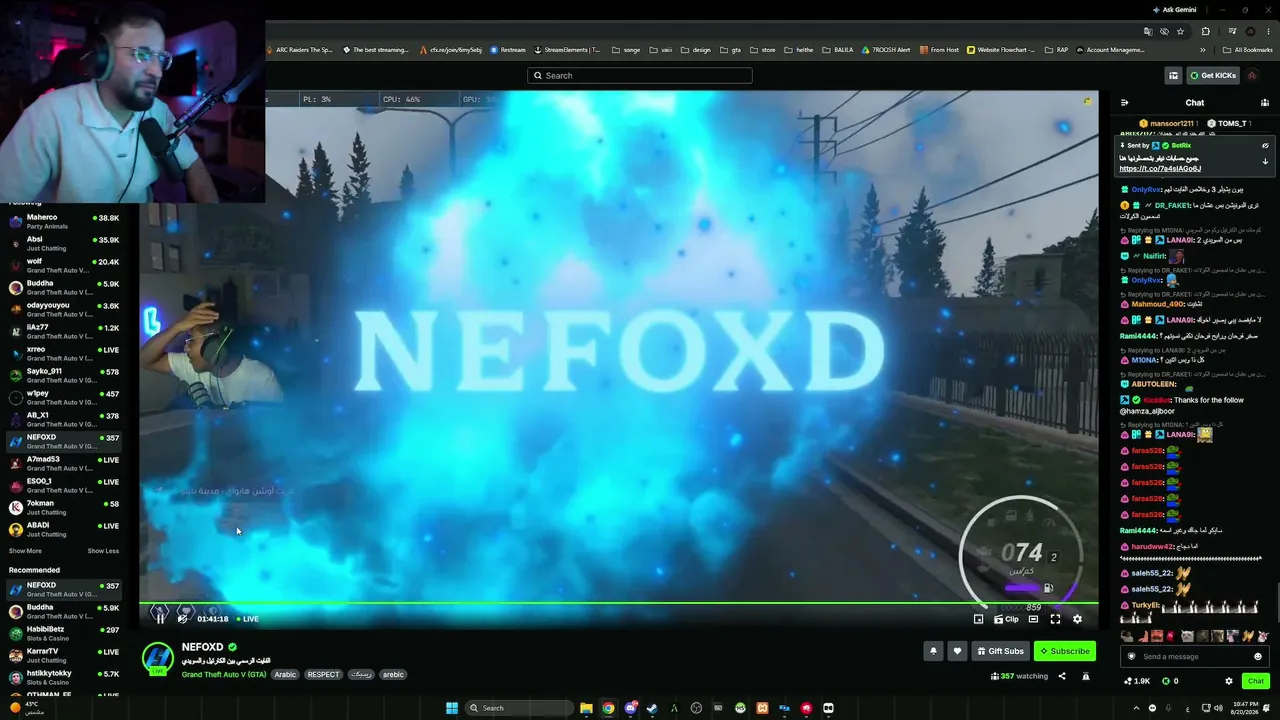Select the Arabic tag under stream title

[286, 674]
